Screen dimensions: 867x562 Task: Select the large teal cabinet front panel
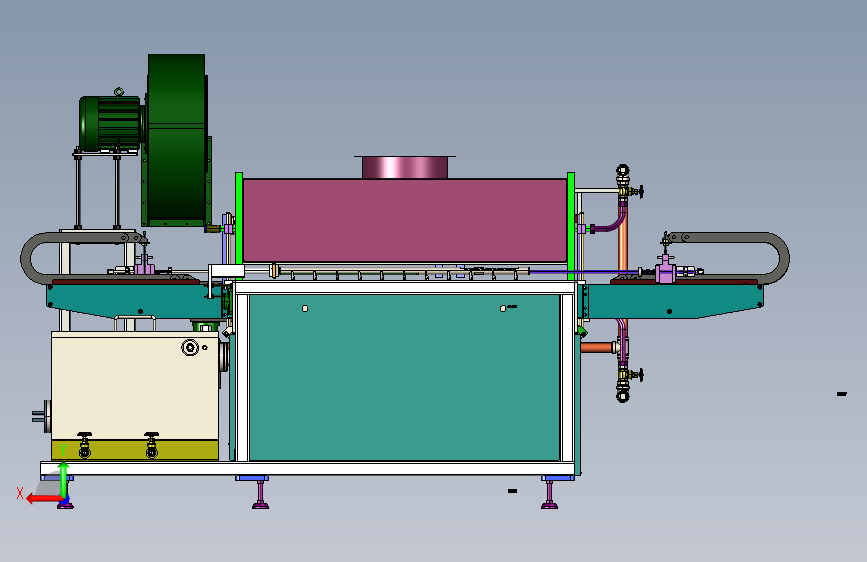pyautogui.click(x=405, y=377)
